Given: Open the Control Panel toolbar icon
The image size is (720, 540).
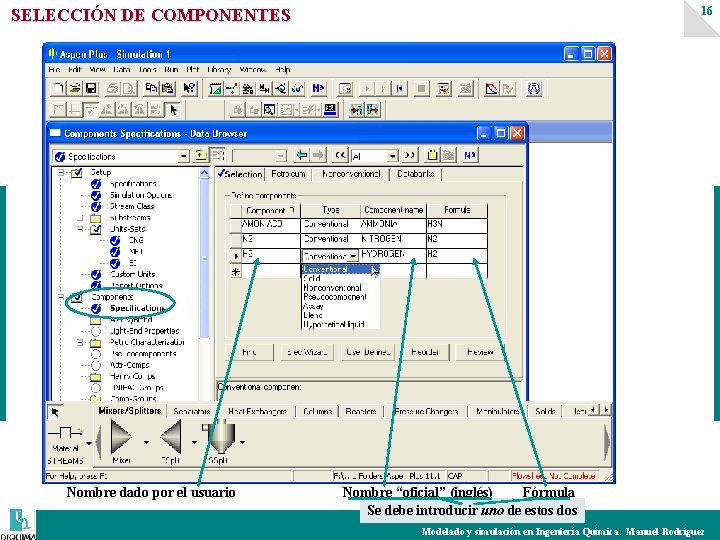Looking at the screenshot, I should pos(344,88).
